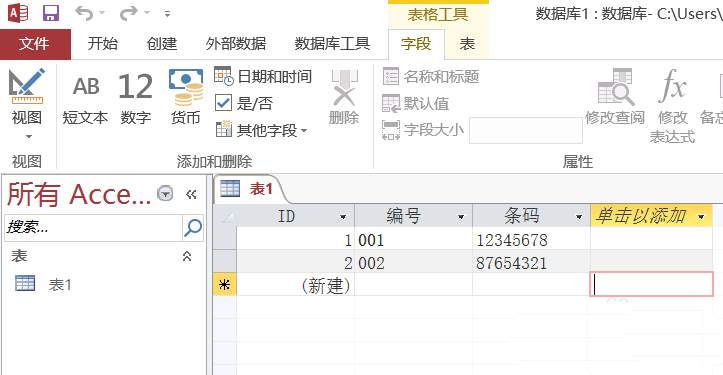The height and width of the screenshot is (375, 723).
Task: Select the 表 ribbon tab
Action: tap(467, 44)
